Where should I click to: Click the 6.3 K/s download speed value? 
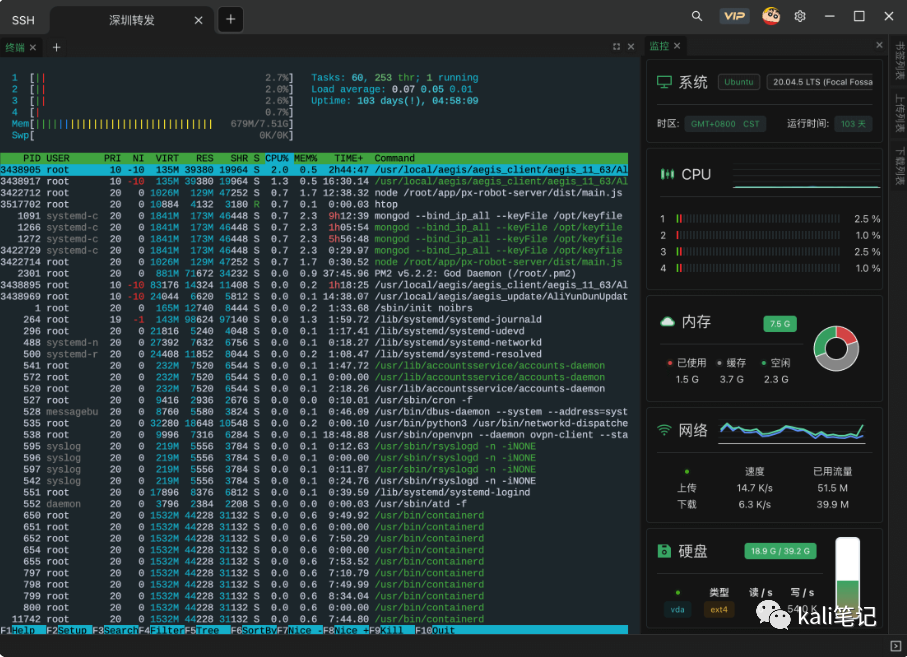point(754,504)
